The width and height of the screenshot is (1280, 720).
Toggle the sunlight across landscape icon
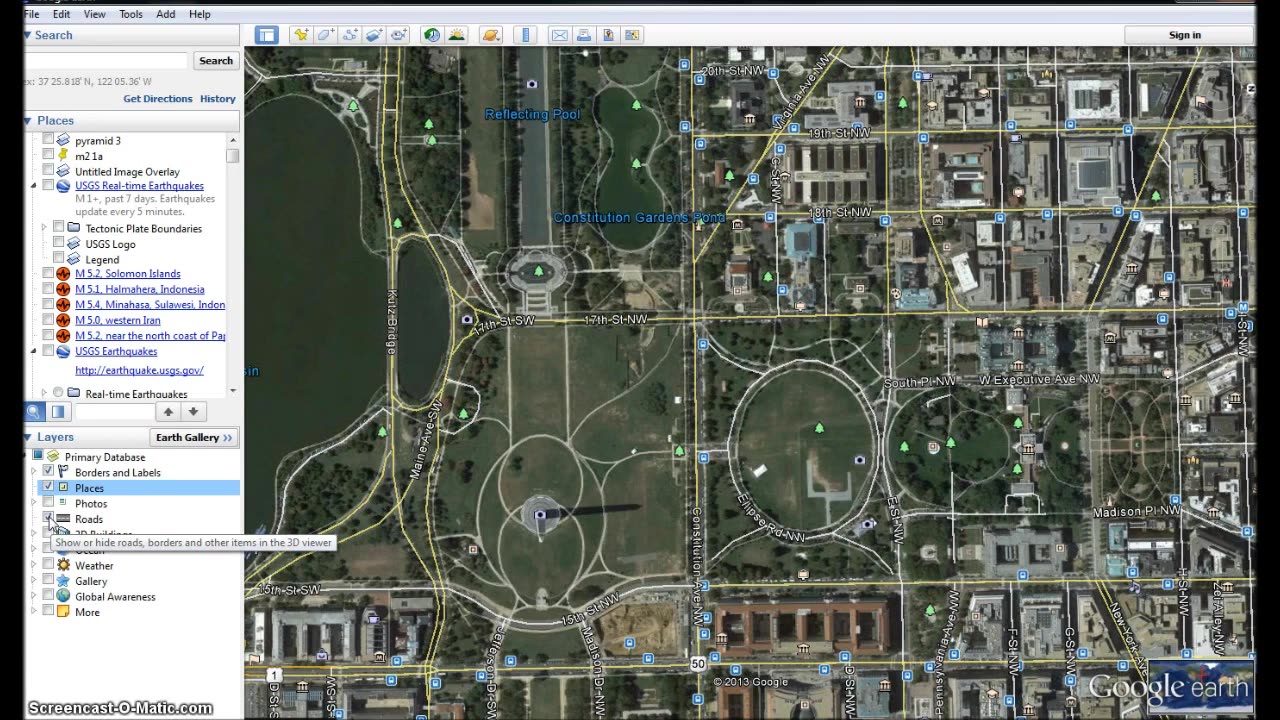coord(457,35)
